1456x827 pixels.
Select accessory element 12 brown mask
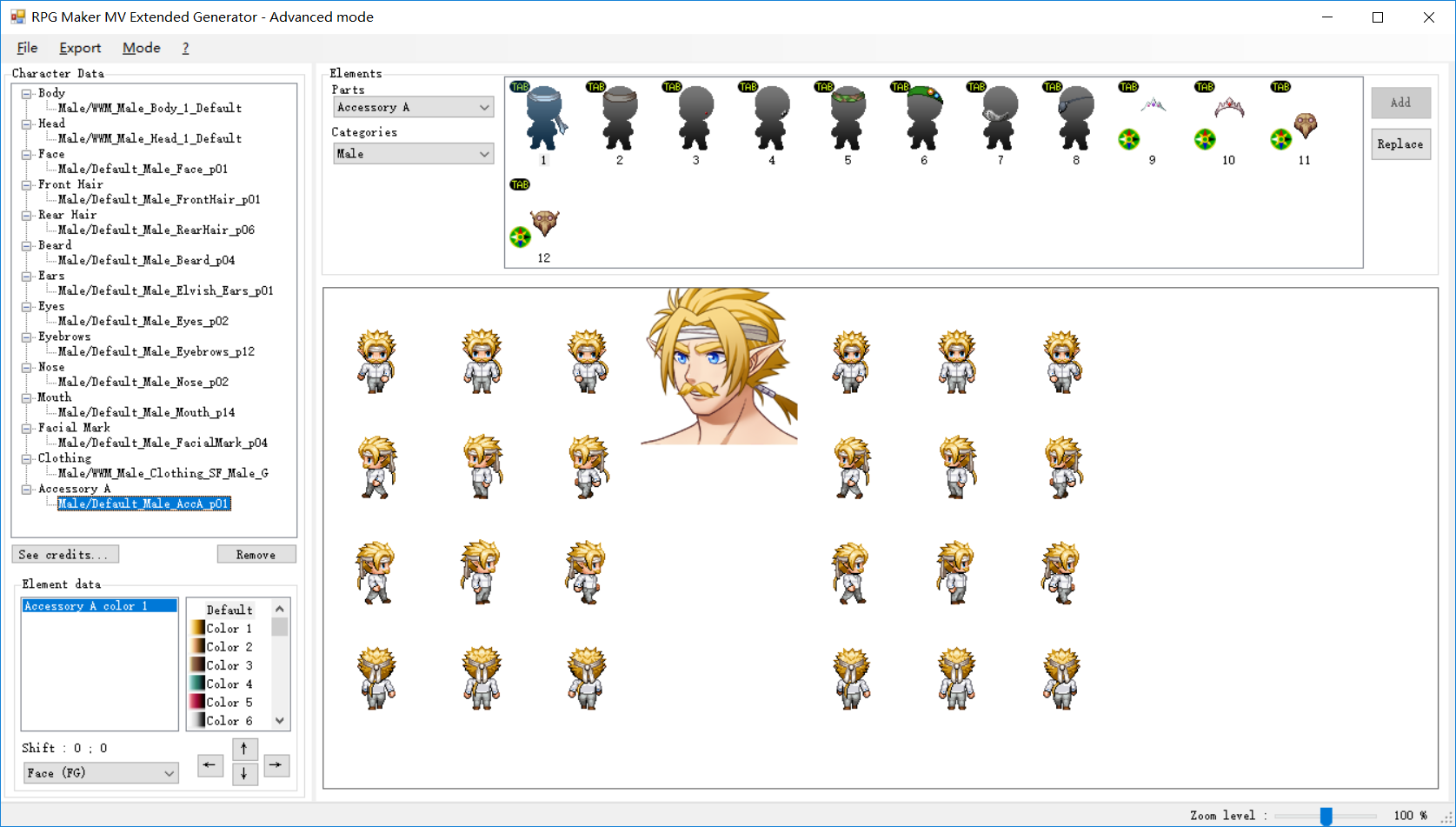[x=545, y=223]
